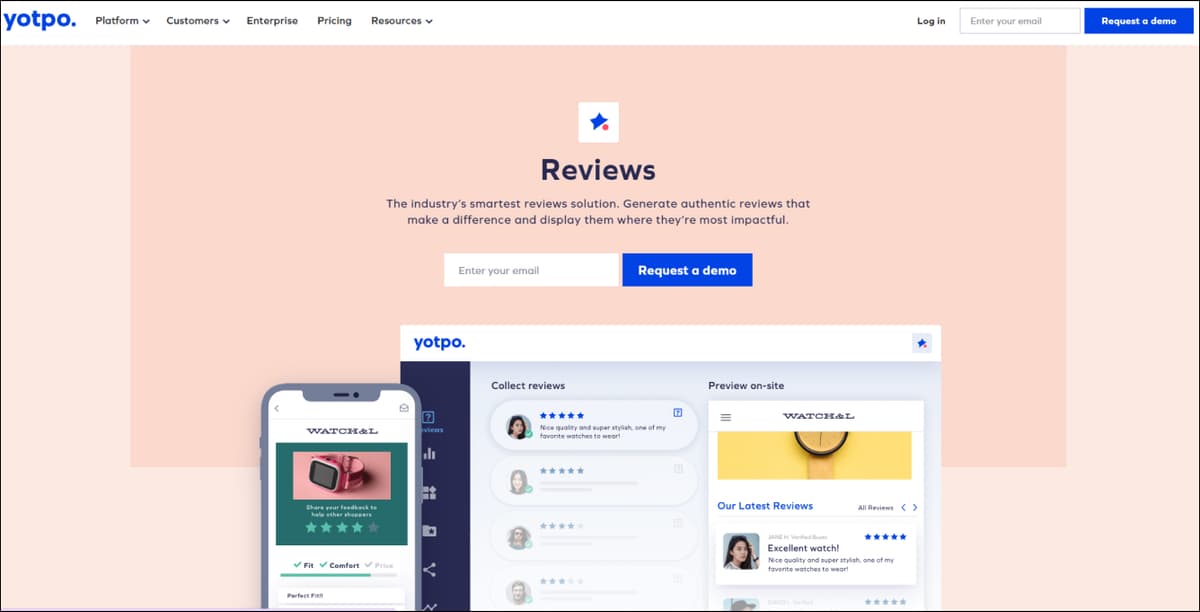Open the Pricing page
1200x612 pixels.
334,21
